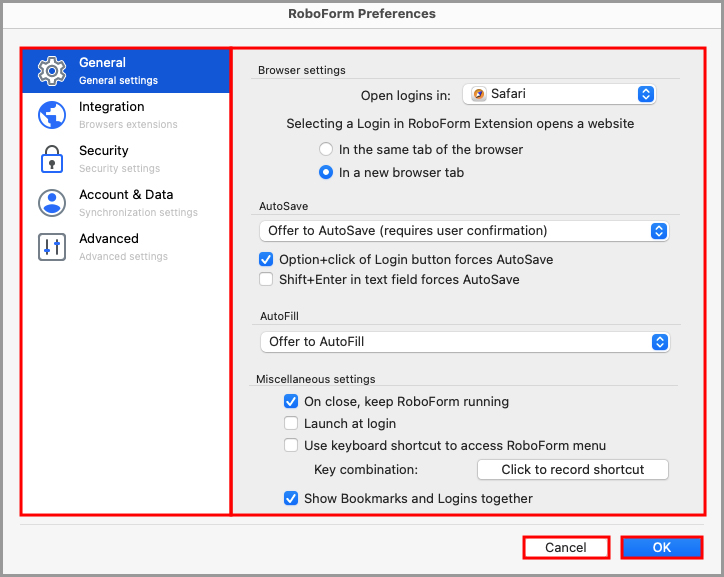724x577 pixels.
Task: Click the 'AutoFill' section heading
Action: [x=279, y=316]
